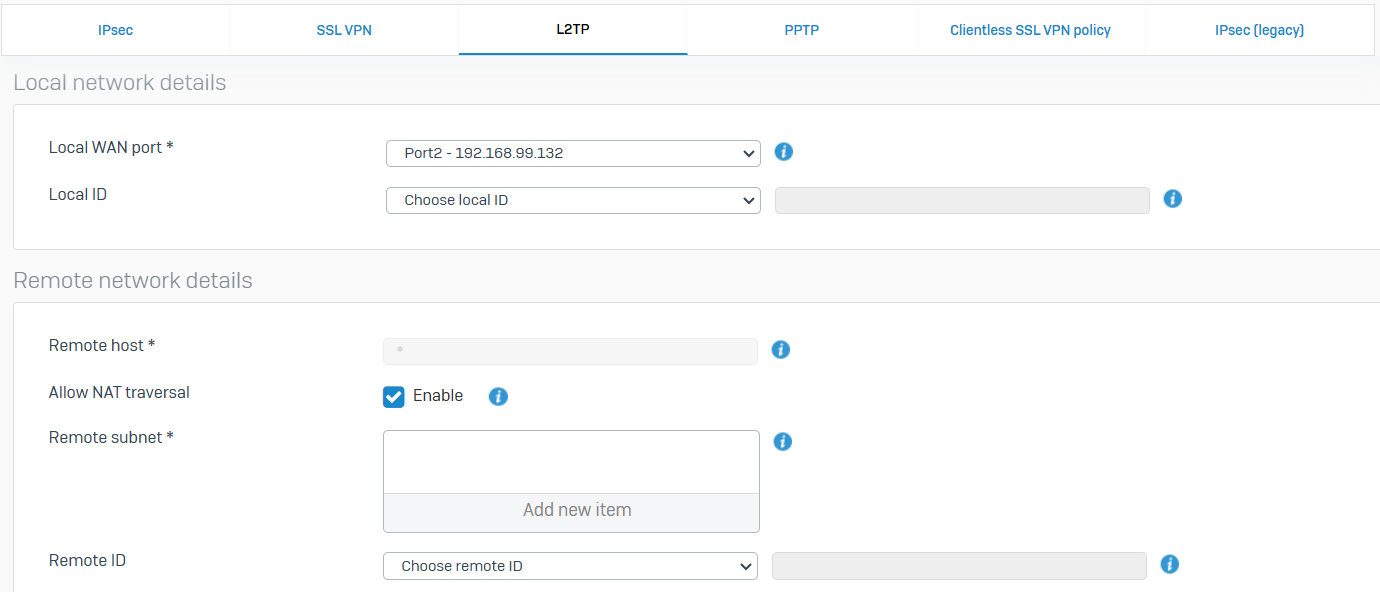Screen dimensions: 1380x592
Task: Open the SSL VPN tab
Action: (344, 30)
